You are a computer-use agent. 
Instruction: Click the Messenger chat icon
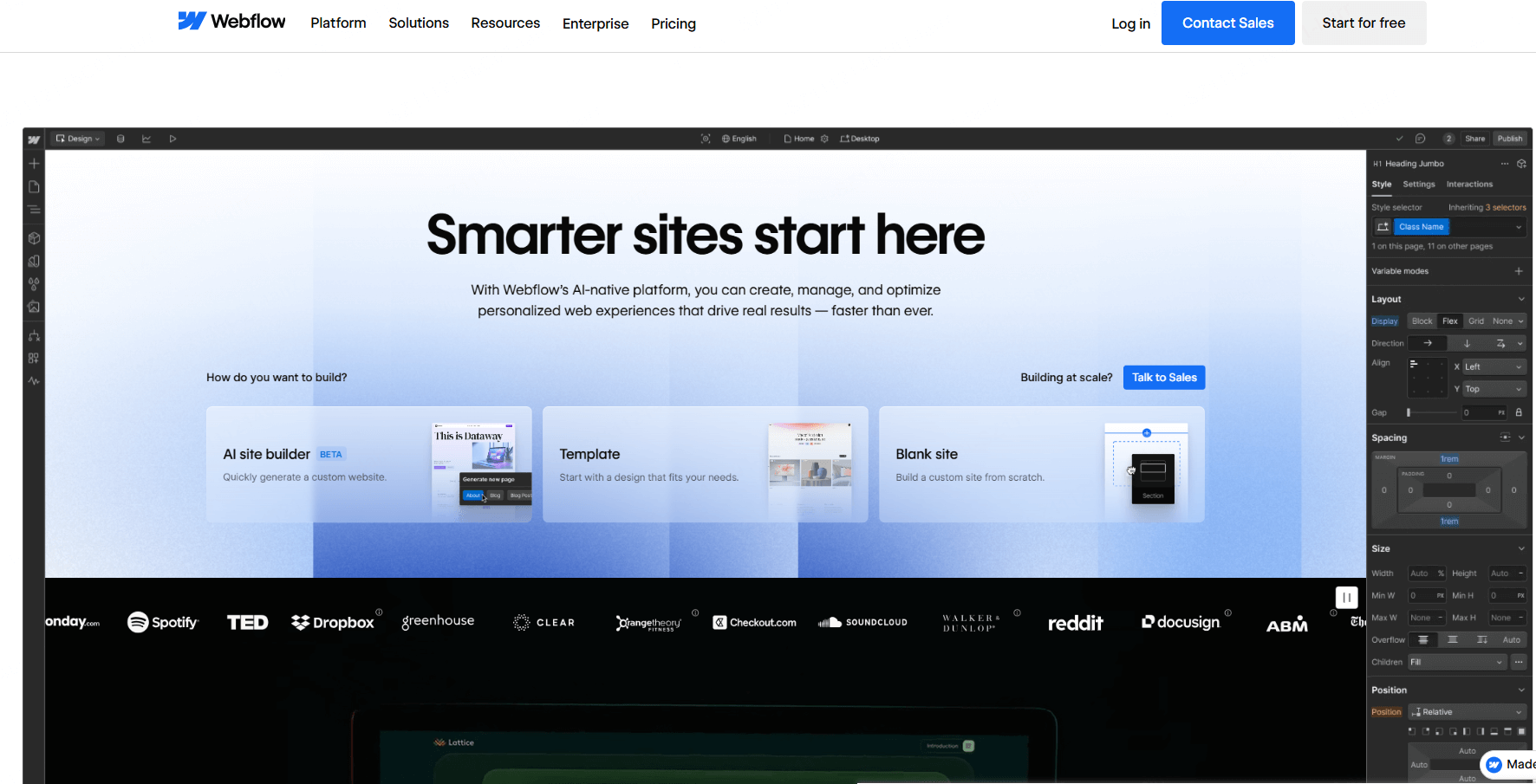1494,764
